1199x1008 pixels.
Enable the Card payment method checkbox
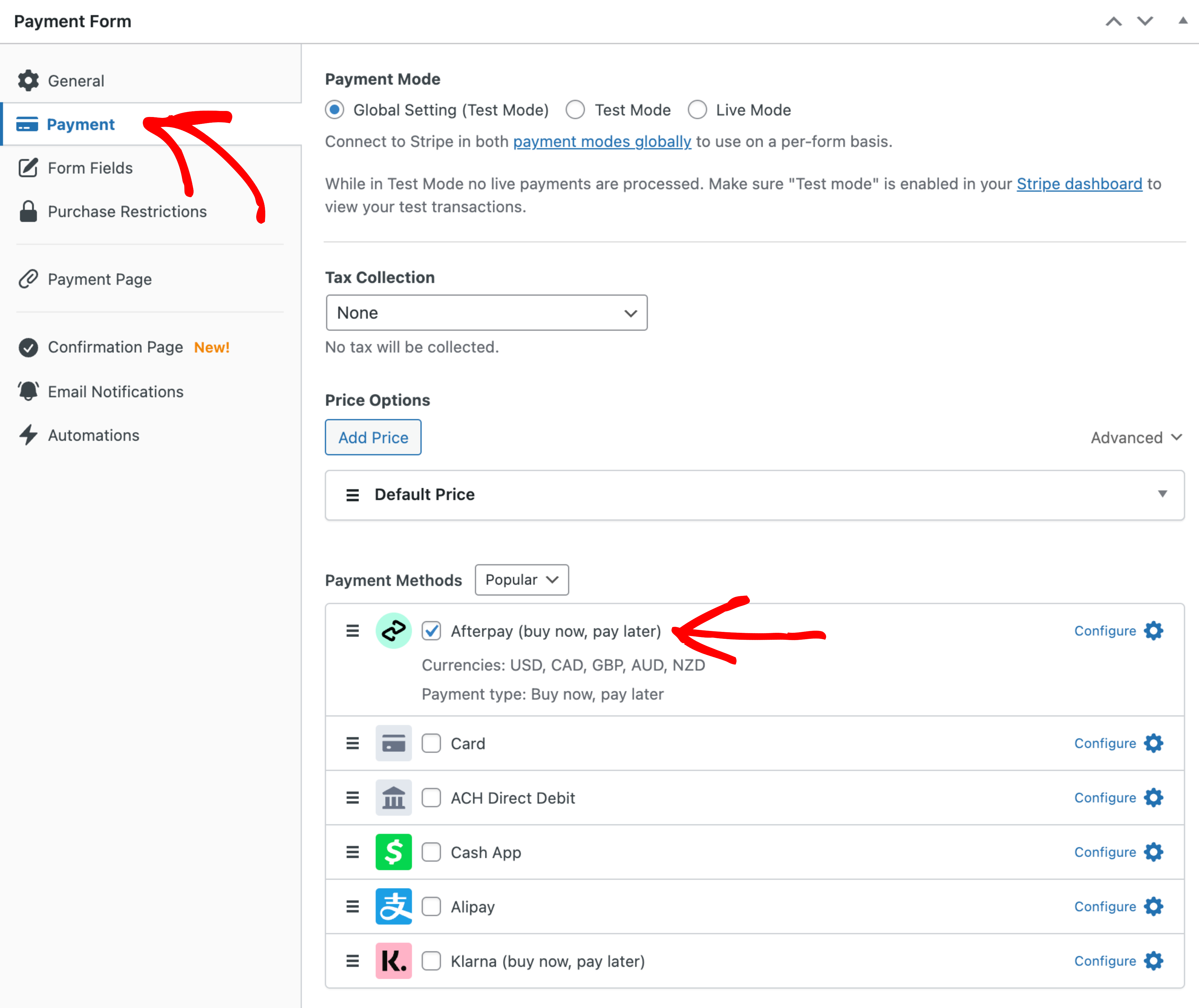click(431, 743)
